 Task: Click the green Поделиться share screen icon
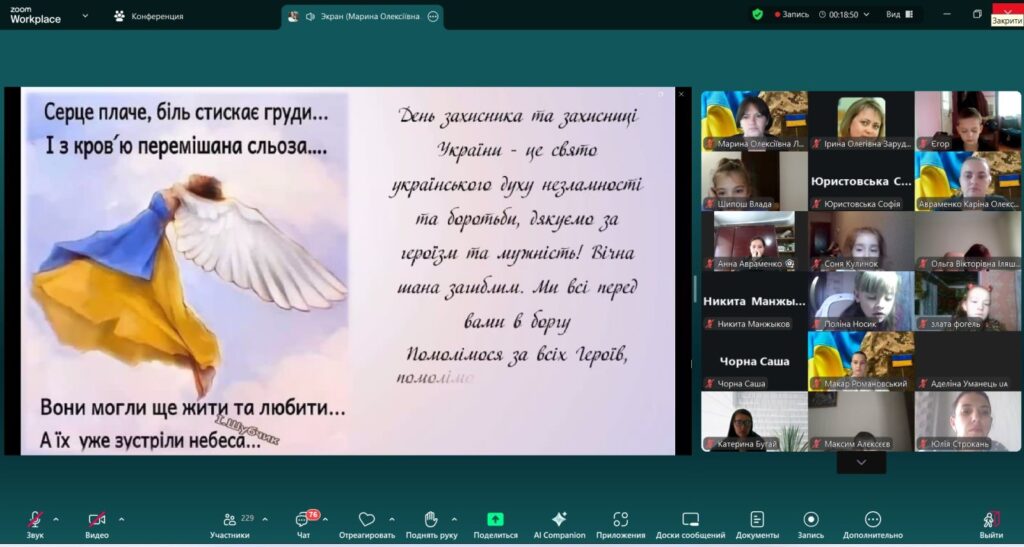click(495, 520)
